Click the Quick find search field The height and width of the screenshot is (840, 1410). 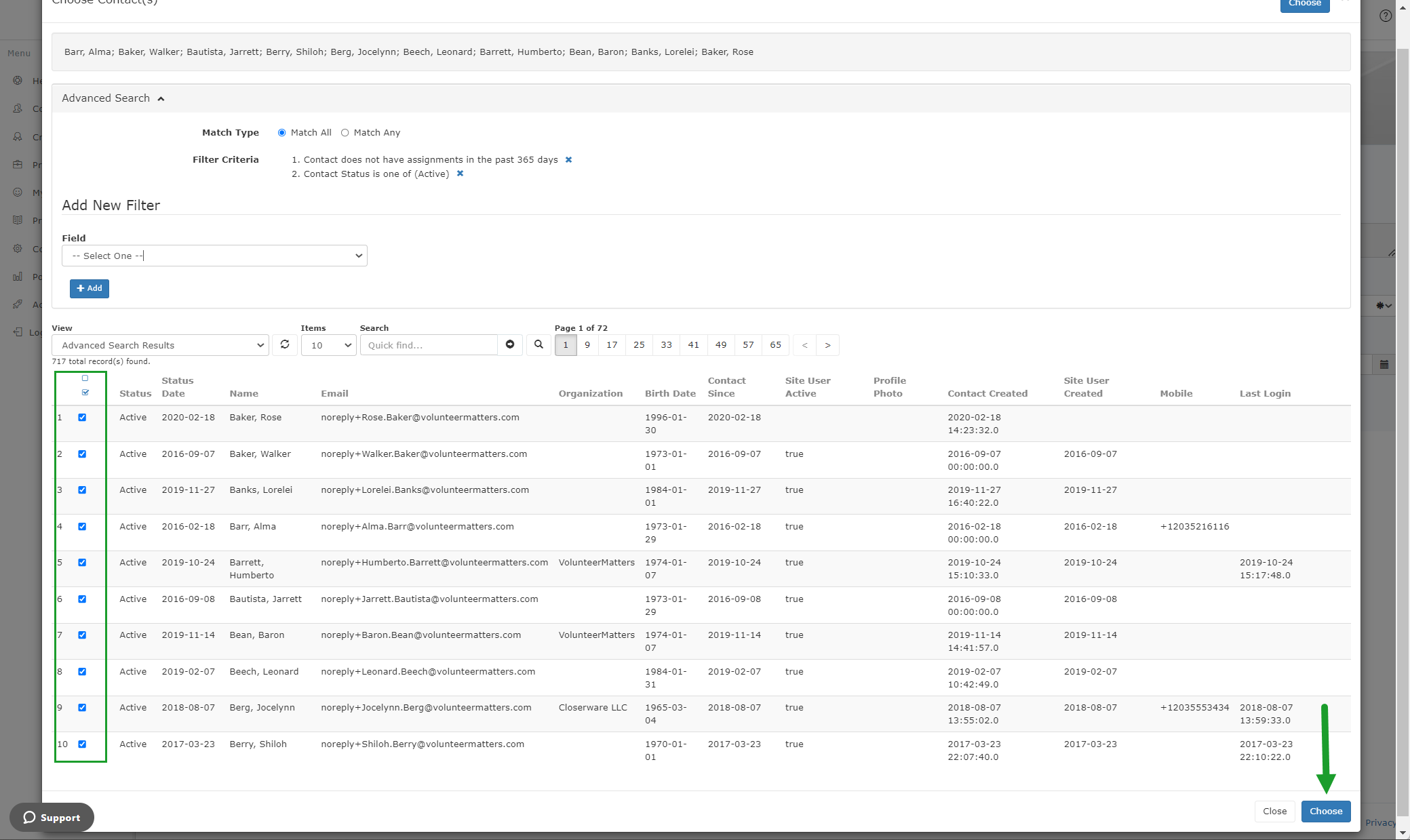(x=429, y=345)
